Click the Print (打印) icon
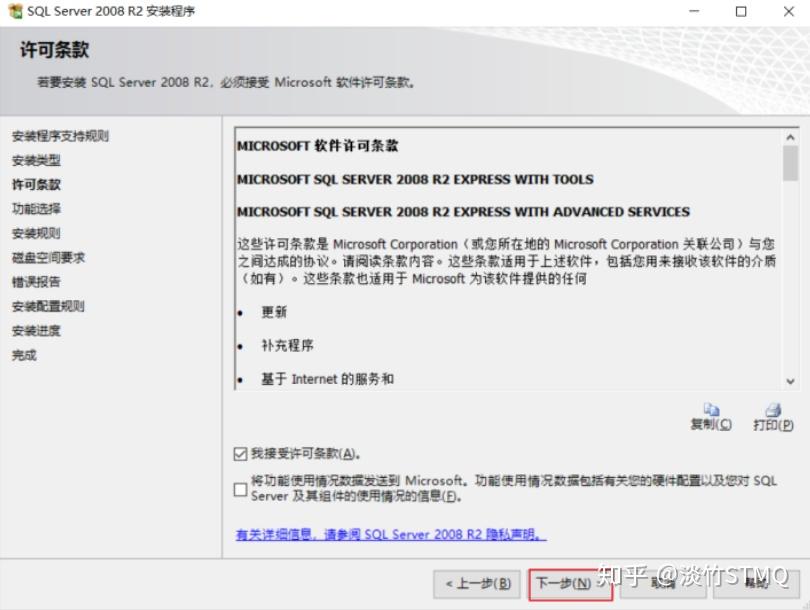The height and width of the screenshot is (610, 810). point(773,410)
